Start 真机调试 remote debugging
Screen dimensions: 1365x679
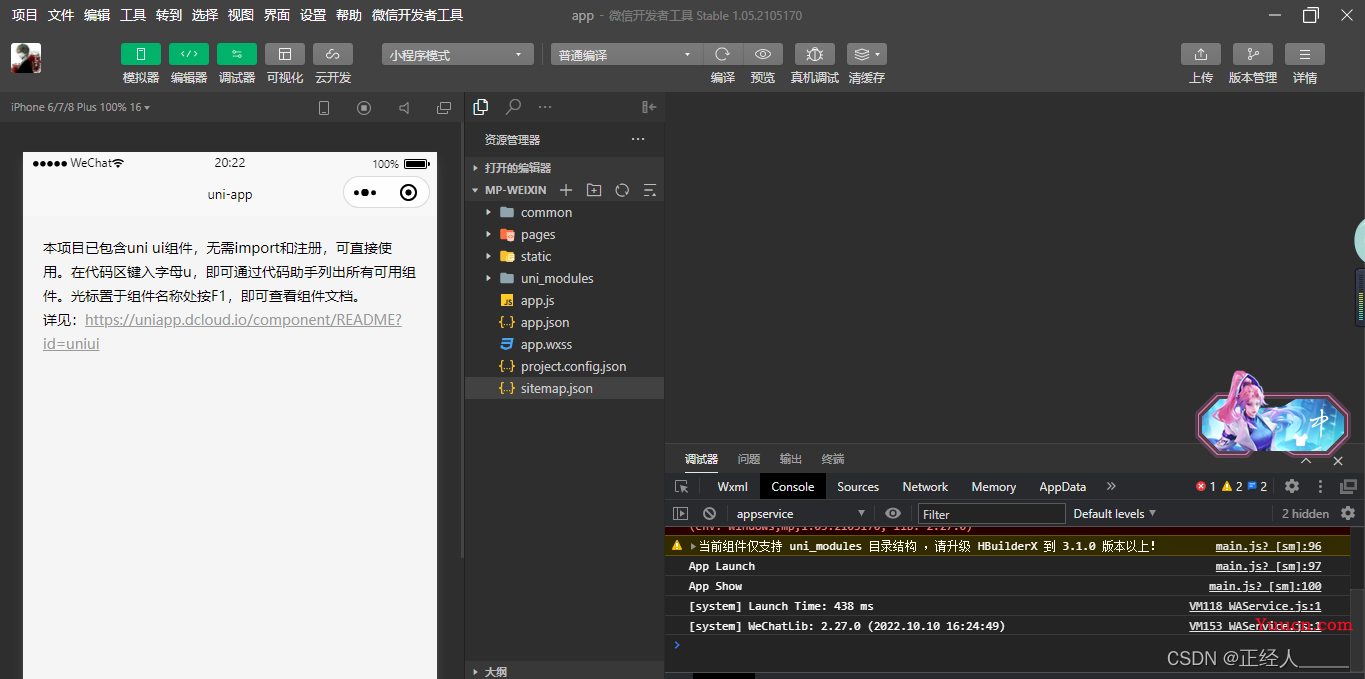(x=815, y=54)
